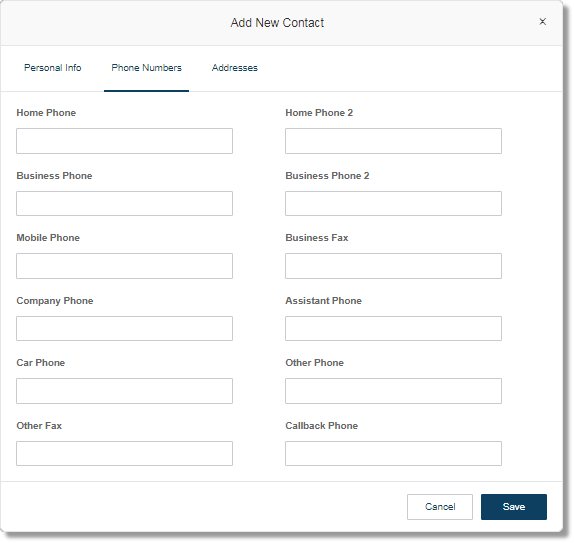Click the Other Fax input field
The width and height of the screenshot is (574, 543).
point(124,453)
